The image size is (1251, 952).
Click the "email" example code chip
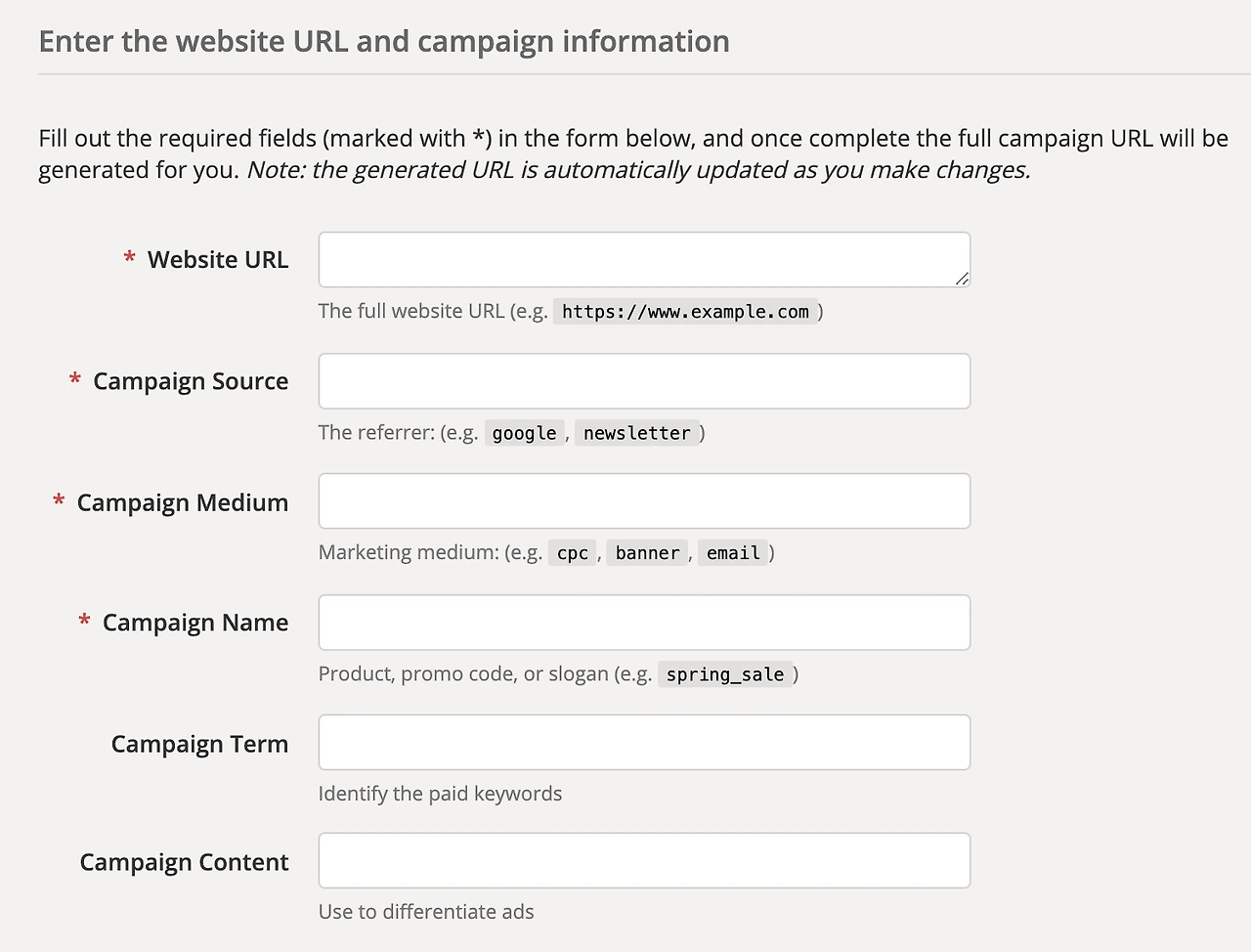733,553
